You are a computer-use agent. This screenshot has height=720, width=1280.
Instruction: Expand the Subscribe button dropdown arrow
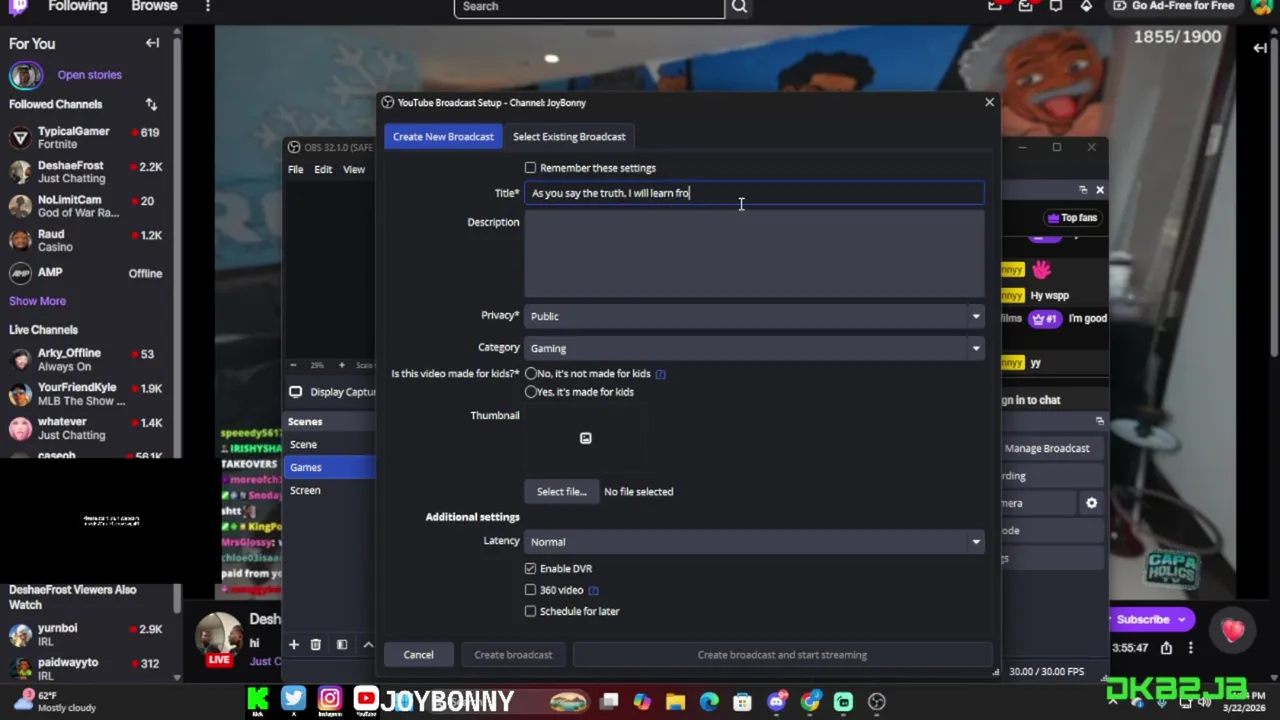[x=1182, y=620]
